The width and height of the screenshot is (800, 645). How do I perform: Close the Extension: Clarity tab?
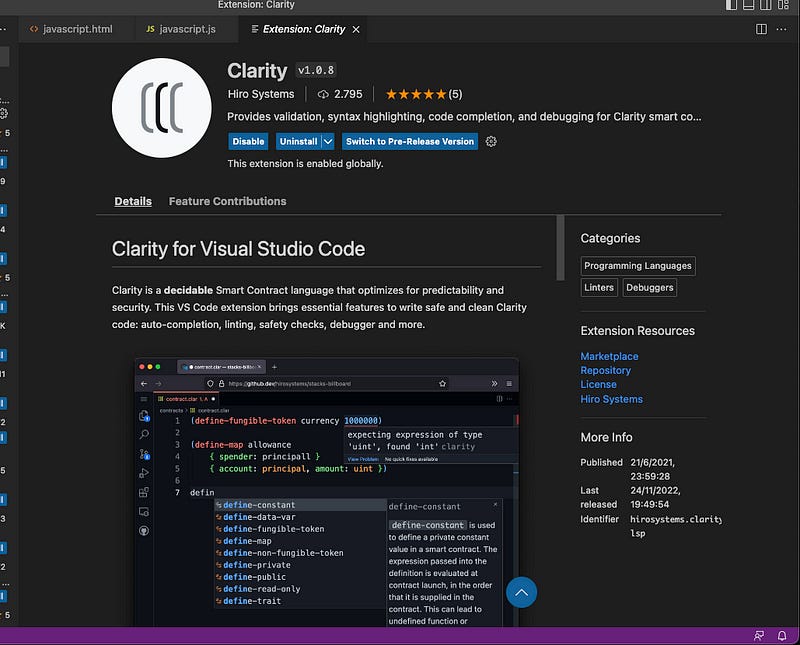click(356, 30)
